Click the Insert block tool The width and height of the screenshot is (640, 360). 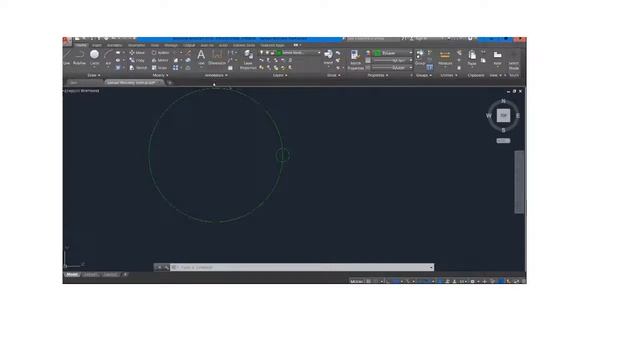(329, 57)
